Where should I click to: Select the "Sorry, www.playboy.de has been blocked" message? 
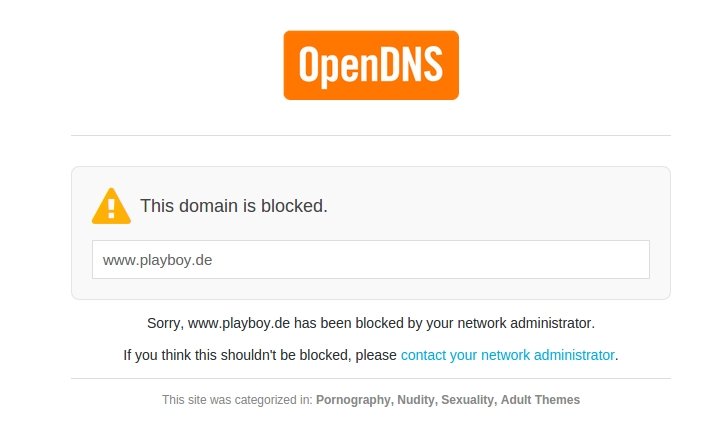click(x=371, y=323)
